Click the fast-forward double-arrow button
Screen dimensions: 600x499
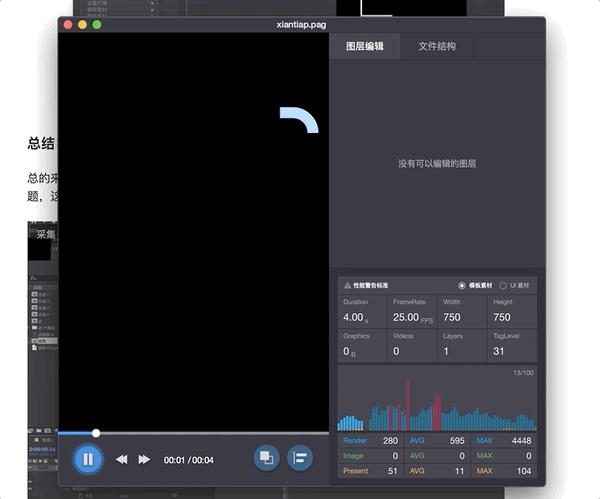pyautogui.click(x=144, y=459)
